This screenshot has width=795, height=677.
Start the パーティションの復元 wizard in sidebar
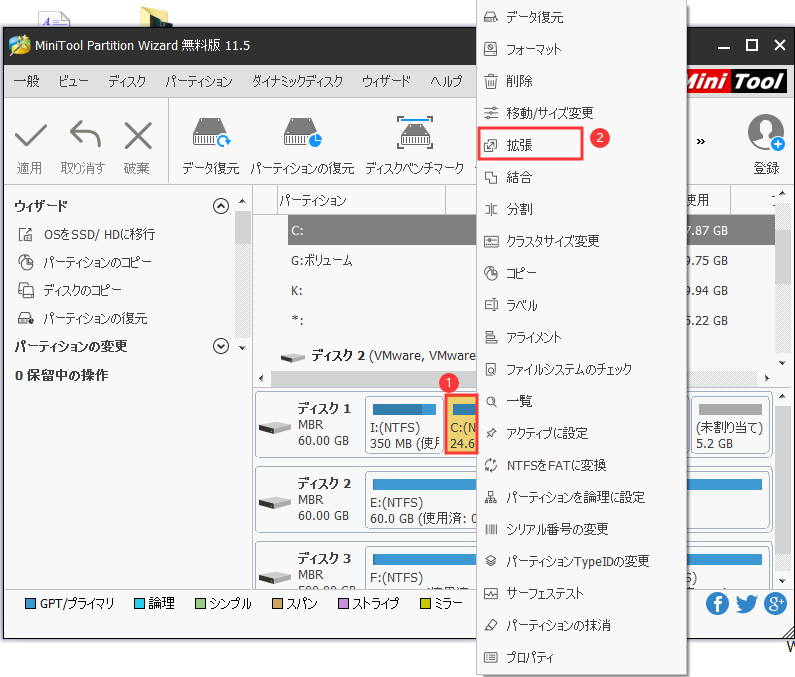coord(83,318)
